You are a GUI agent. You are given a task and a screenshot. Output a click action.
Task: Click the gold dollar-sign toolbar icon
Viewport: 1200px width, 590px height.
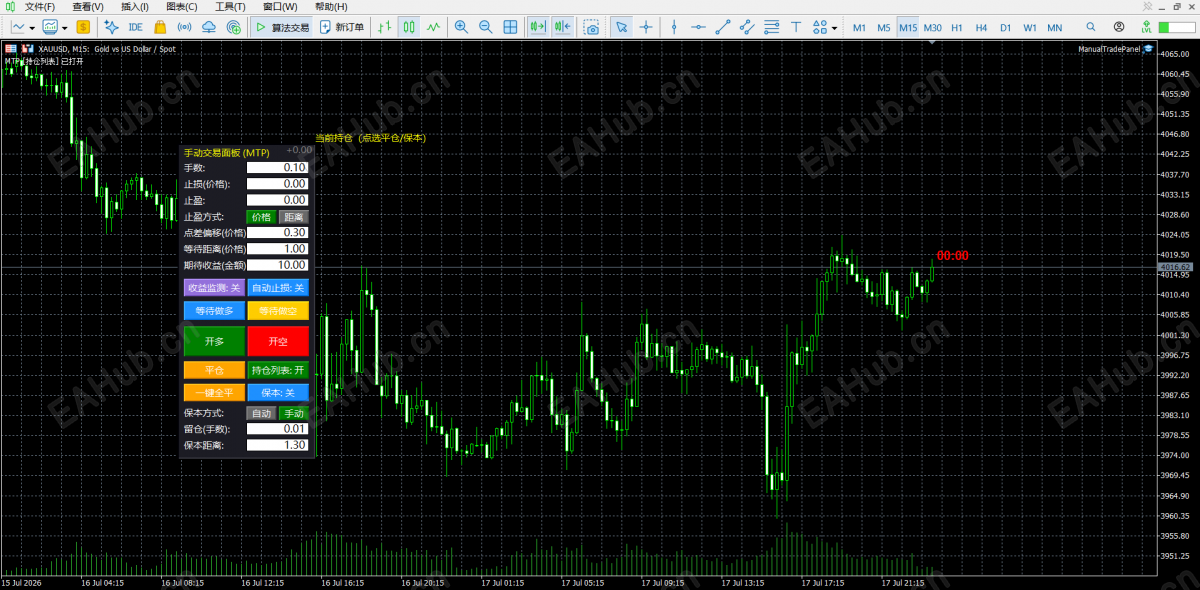(82, 27)
